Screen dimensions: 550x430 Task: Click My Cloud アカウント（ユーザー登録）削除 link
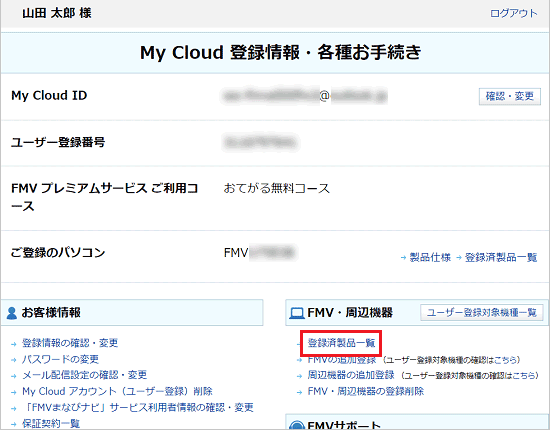(x=117, y=391)
